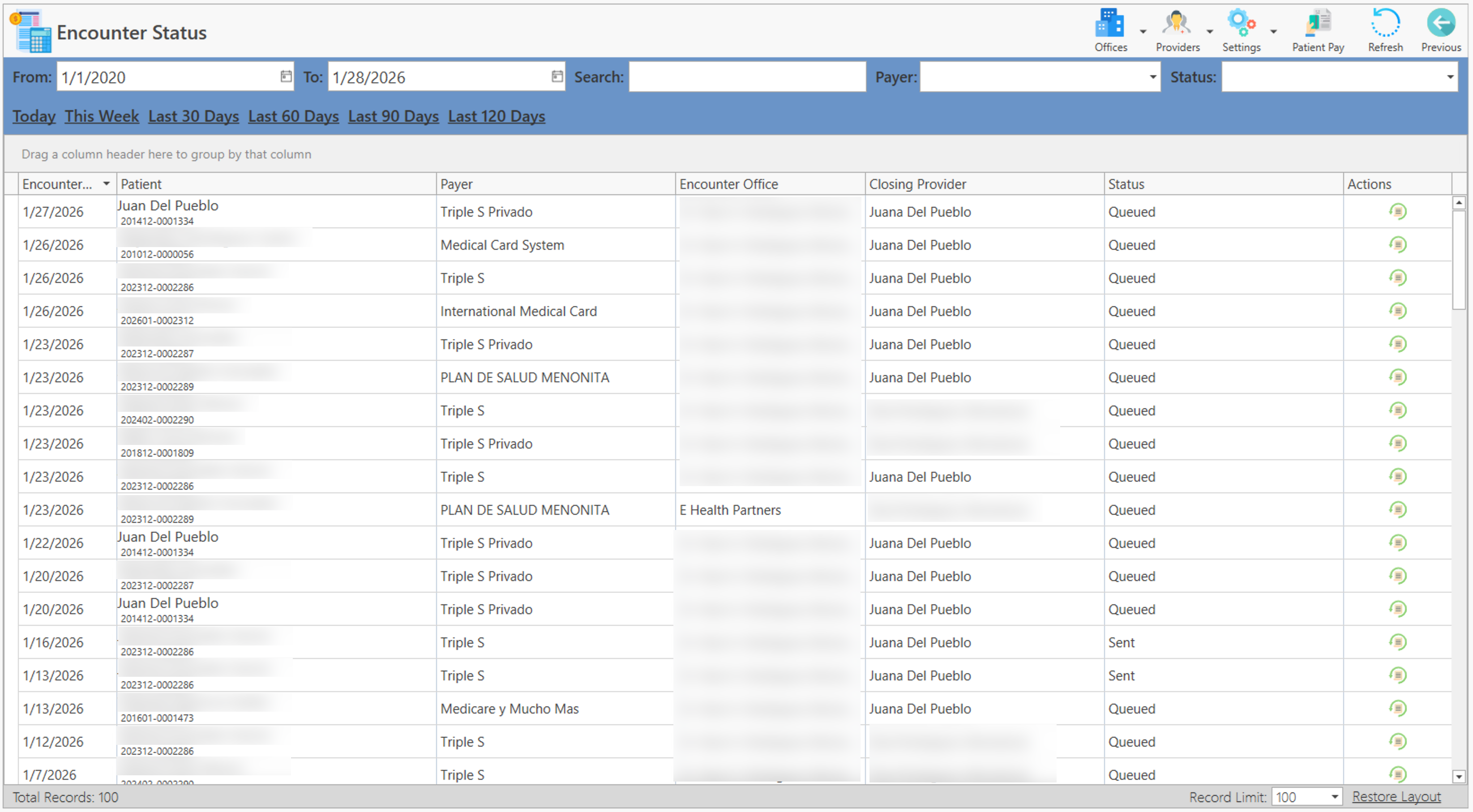Expand the Status filter dropdown
The height and width of the screenshot is (812, 1473).
(1450, 77)
